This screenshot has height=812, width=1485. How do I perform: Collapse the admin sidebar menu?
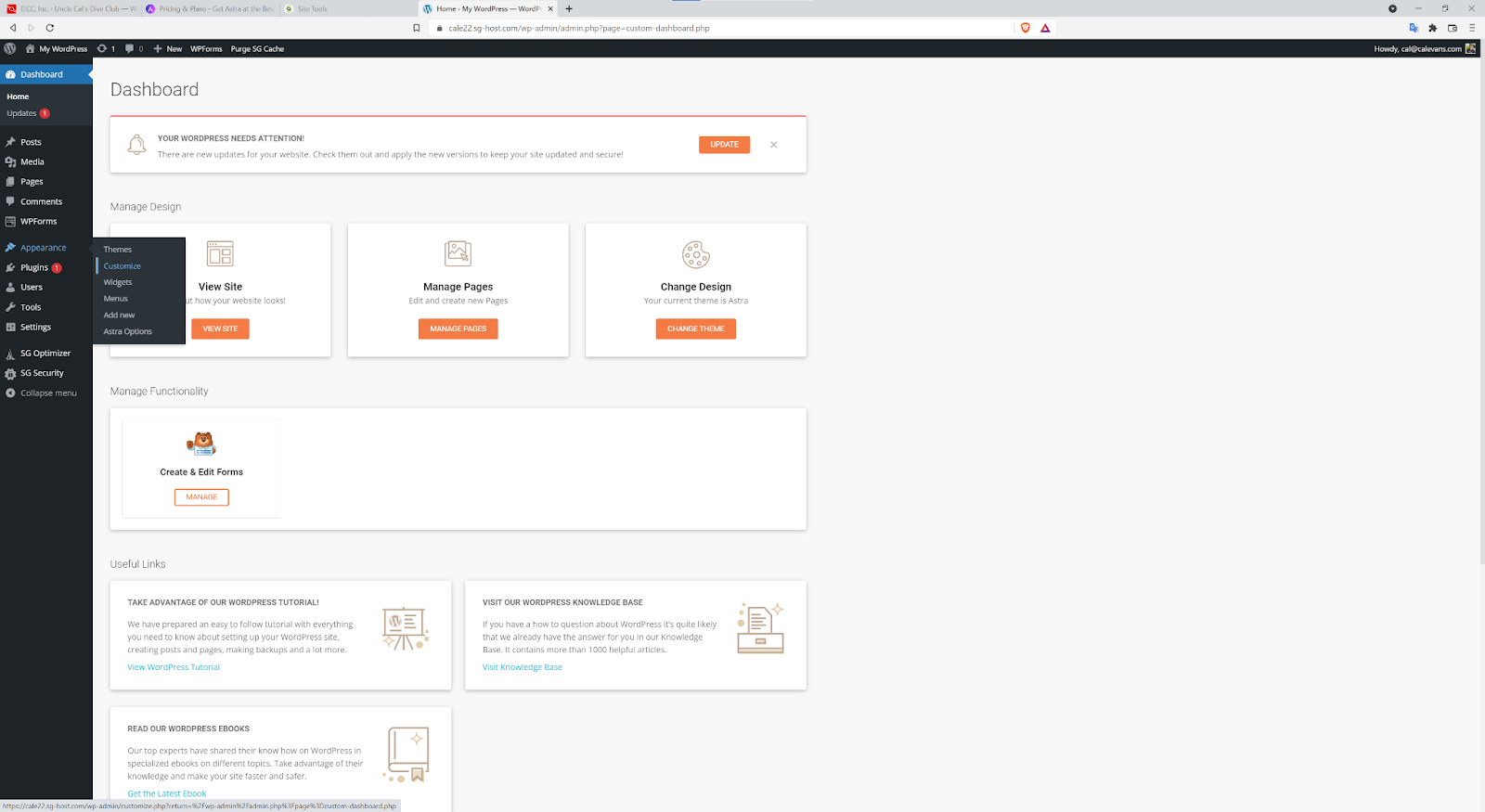[x=46, y=393]
